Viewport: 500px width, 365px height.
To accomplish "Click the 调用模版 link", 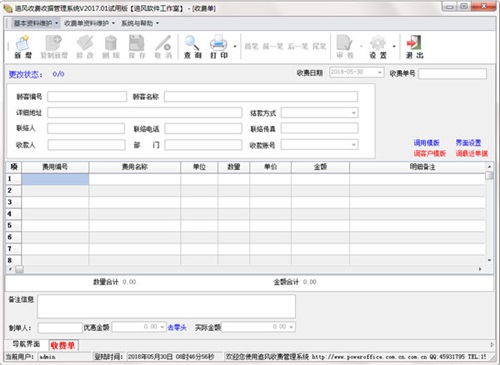I will [426, 143].
